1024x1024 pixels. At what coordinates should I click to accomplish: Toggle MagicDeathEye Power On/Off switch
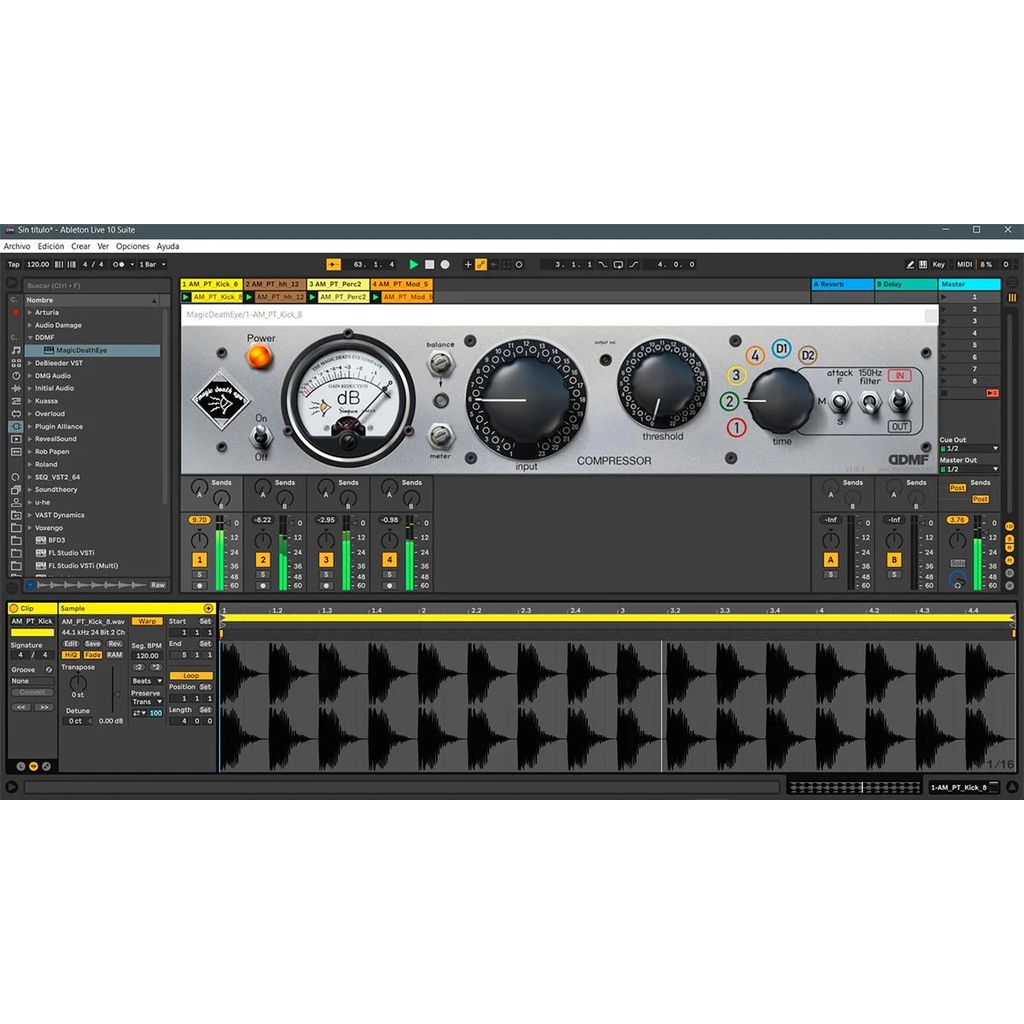[x=261, y=435]
